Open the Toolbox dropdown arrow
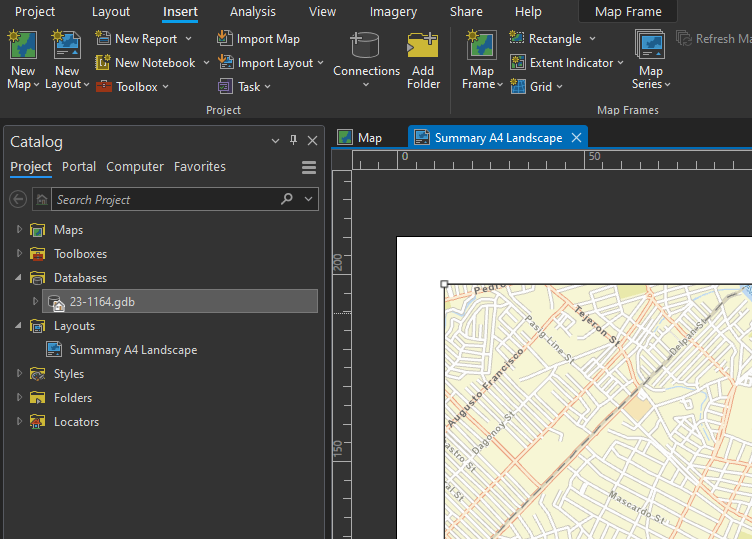This screenshot has width=752, height=539. tap(166, 87)
